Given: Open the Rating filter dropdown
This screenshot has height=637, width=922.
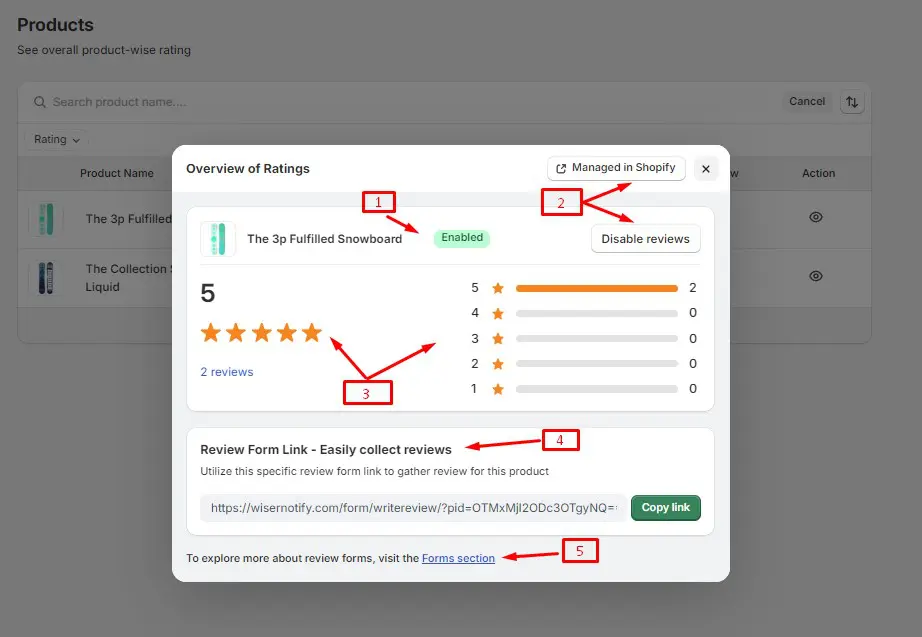Looking at the screenshot, I should coord(56,140).
